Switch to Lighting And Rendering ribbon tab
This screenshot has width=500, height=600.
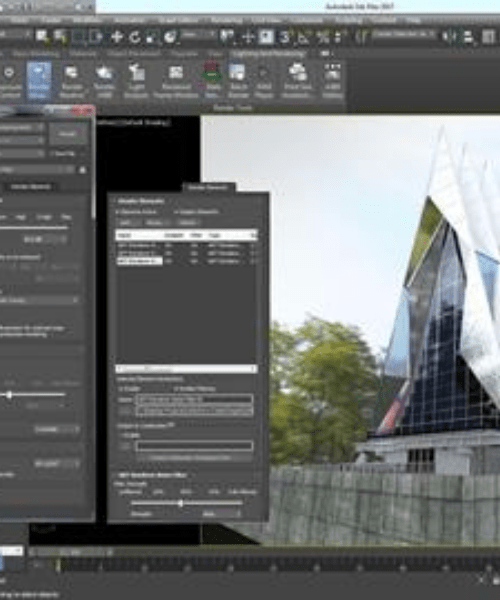[x=269, y=54]
